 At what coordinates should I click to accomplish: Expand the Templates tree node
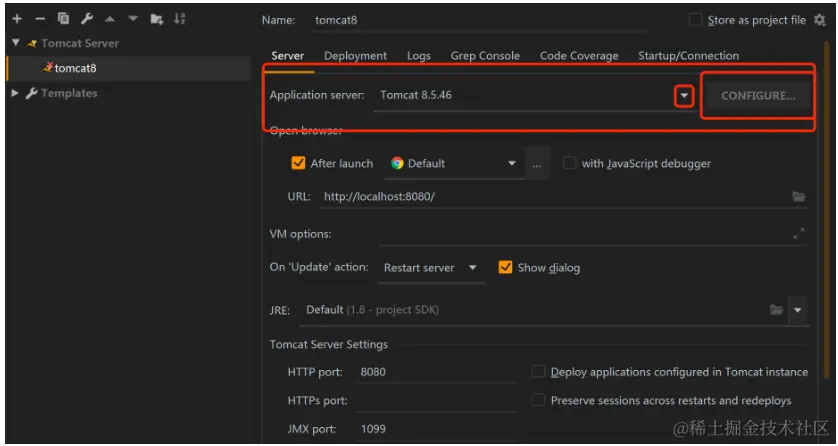pyautogui.click(x=16, y=93)
